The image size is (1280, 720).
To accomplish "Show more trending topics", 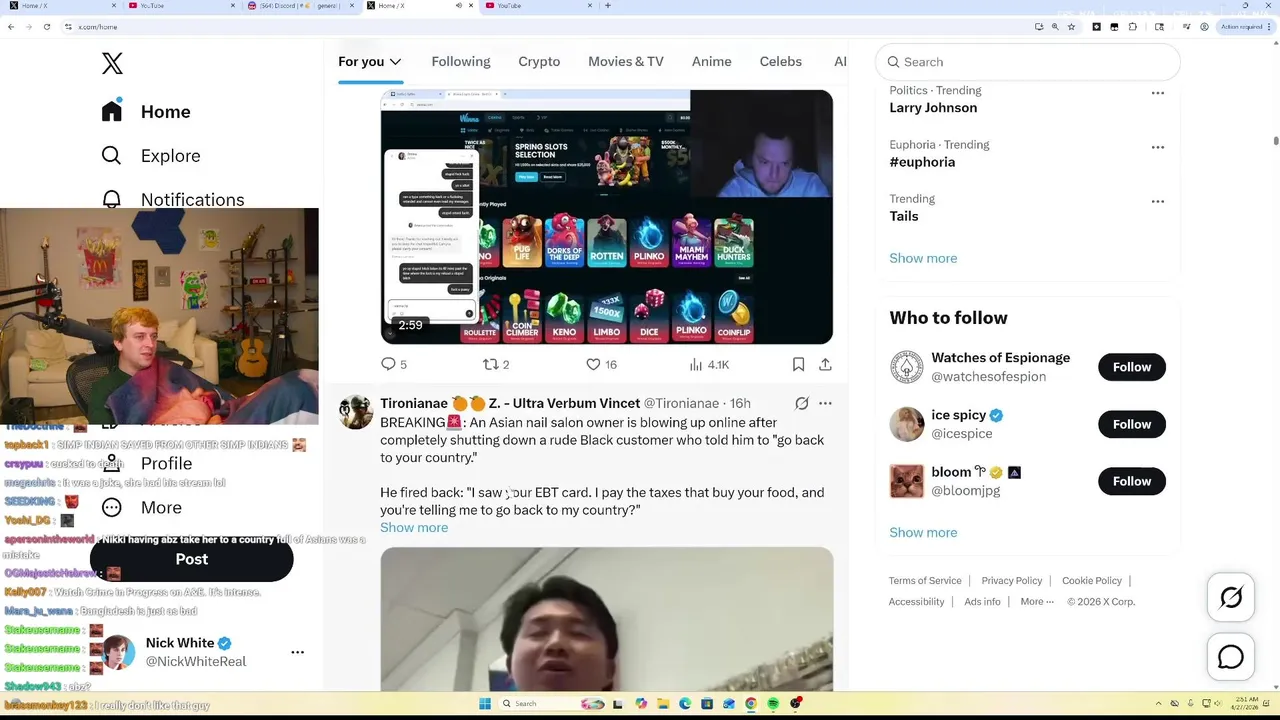I will tap(923, 258).
